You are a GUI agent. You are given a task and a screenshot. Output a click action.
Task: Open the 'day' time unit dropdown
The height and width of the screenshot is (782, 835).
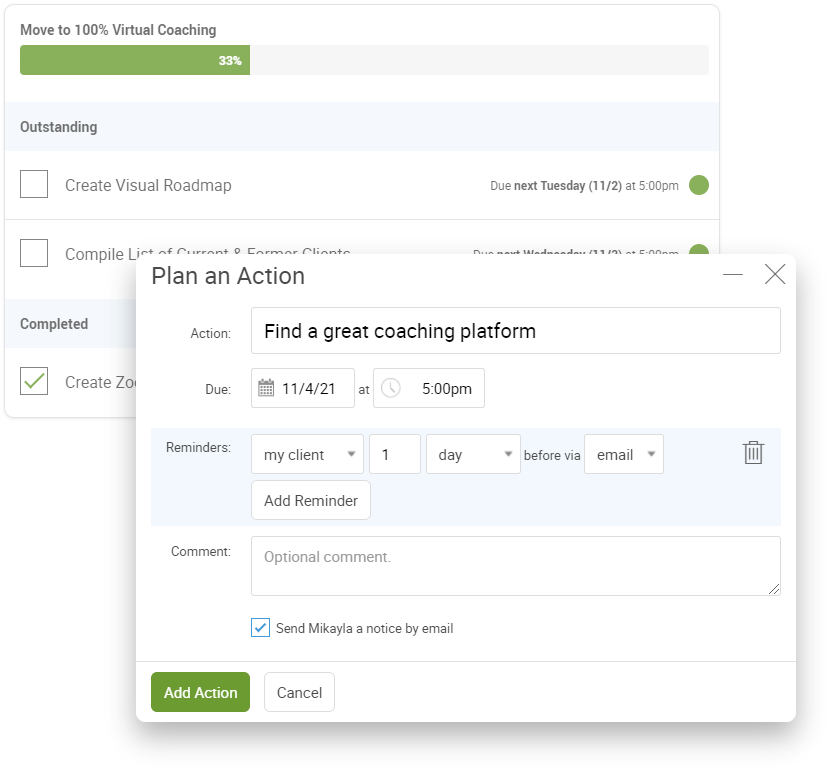[x=473, y=454]
